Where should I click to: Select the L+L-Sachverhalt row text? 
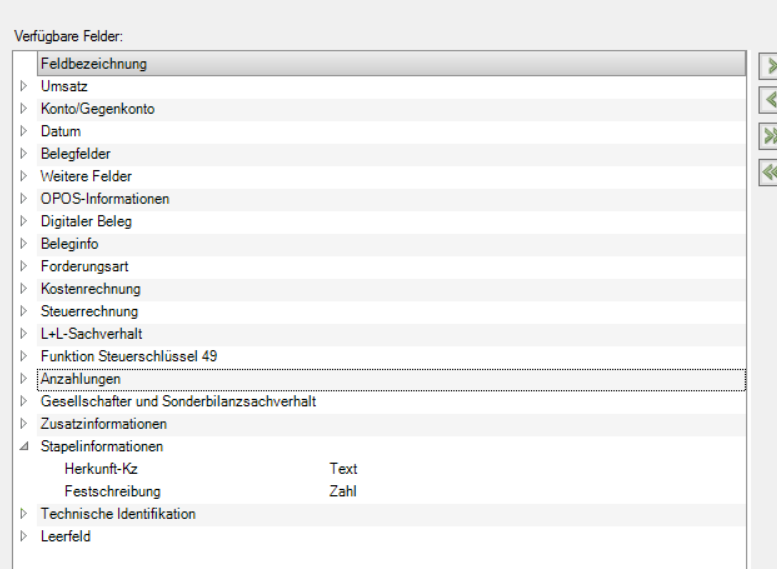[91, 334]
